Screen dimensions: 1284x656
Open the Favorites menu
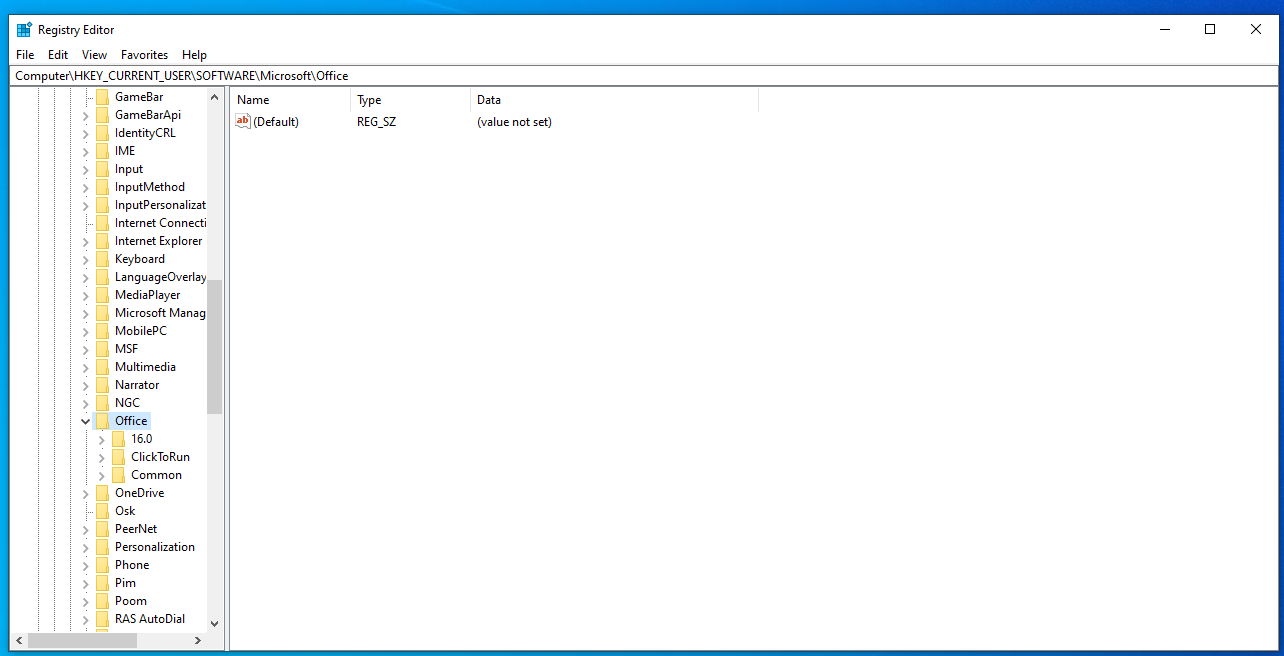[145, 55]
